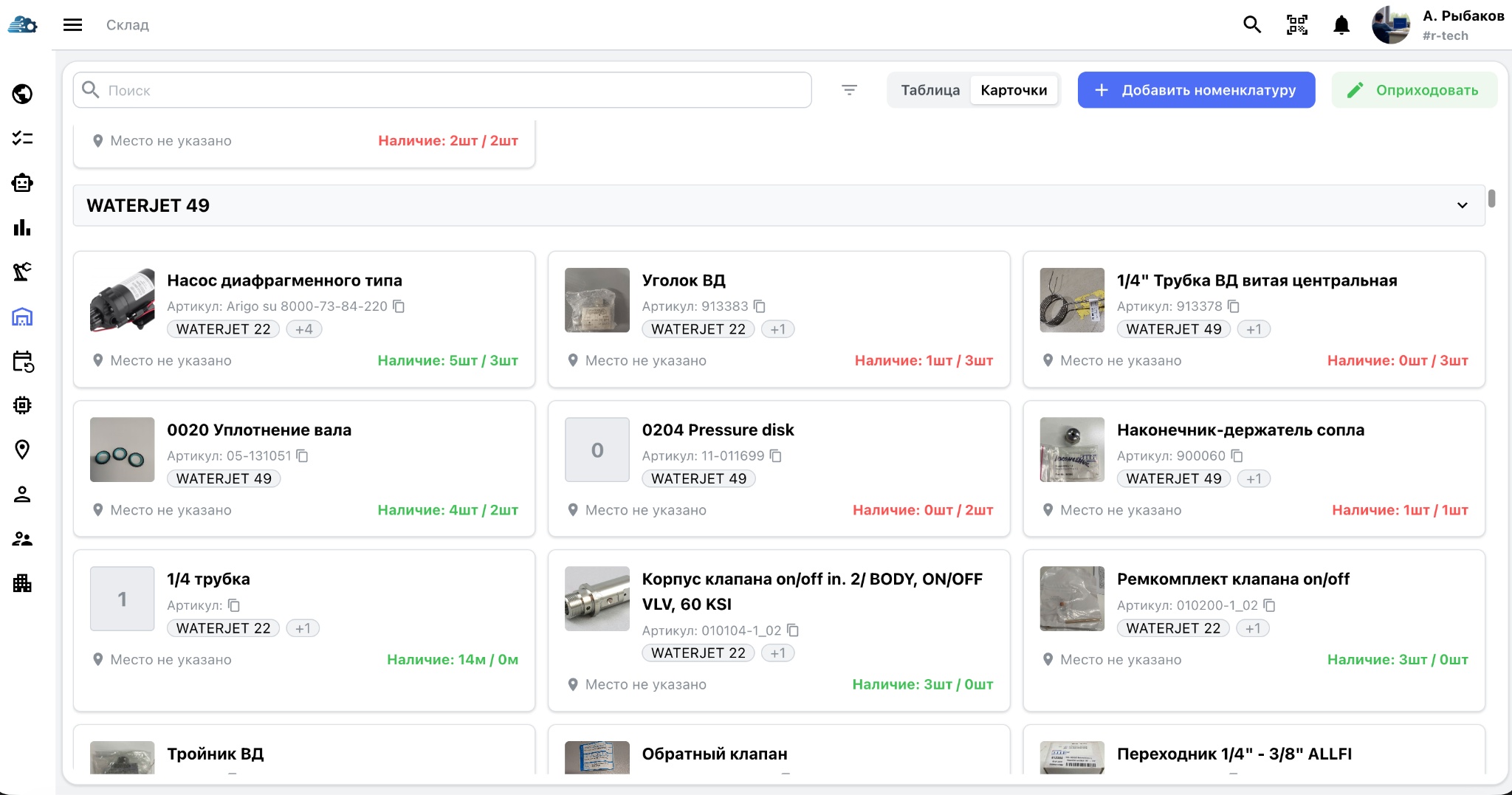Open the 0204 Pressure disk card title
Screen dimensions: 1512x795
[x=718, y=430]
